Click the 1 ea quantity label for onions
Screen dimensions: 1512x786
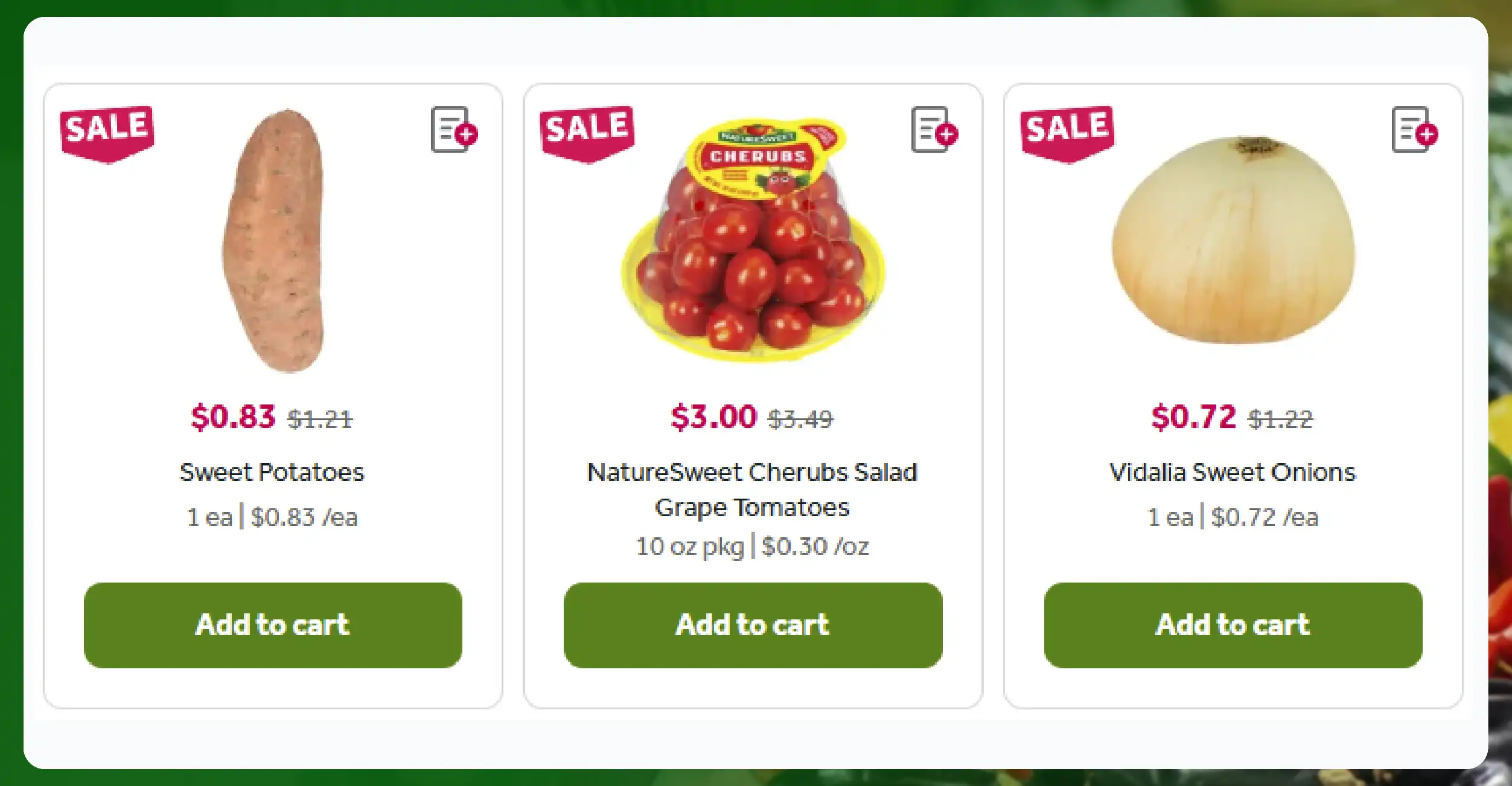point(1171,517)
